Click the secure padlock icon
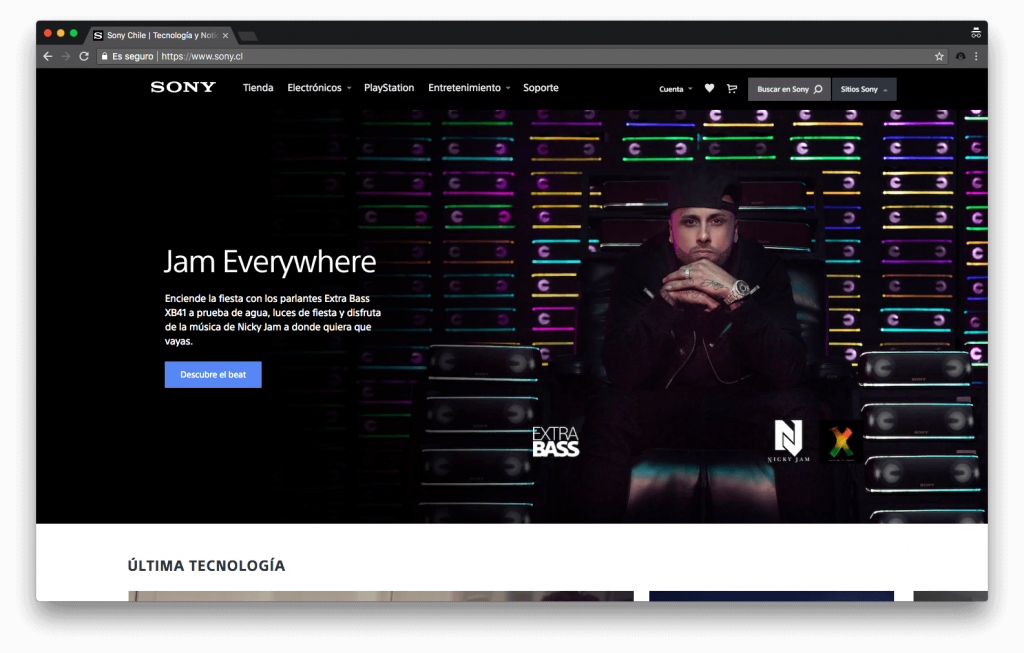The width and height of the screenshot is (1024, 653). click(x=104, y=57)
